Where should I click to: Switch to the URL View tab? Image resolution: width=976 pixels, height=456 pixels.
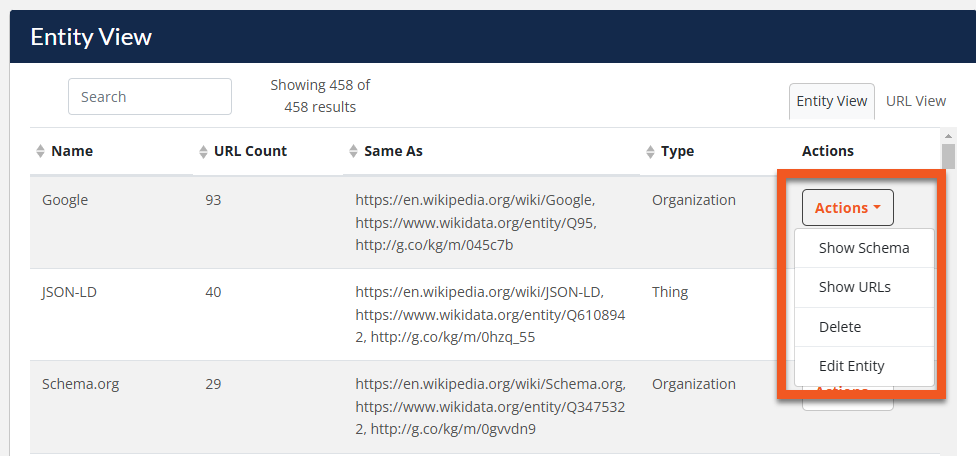click(916, 101)
